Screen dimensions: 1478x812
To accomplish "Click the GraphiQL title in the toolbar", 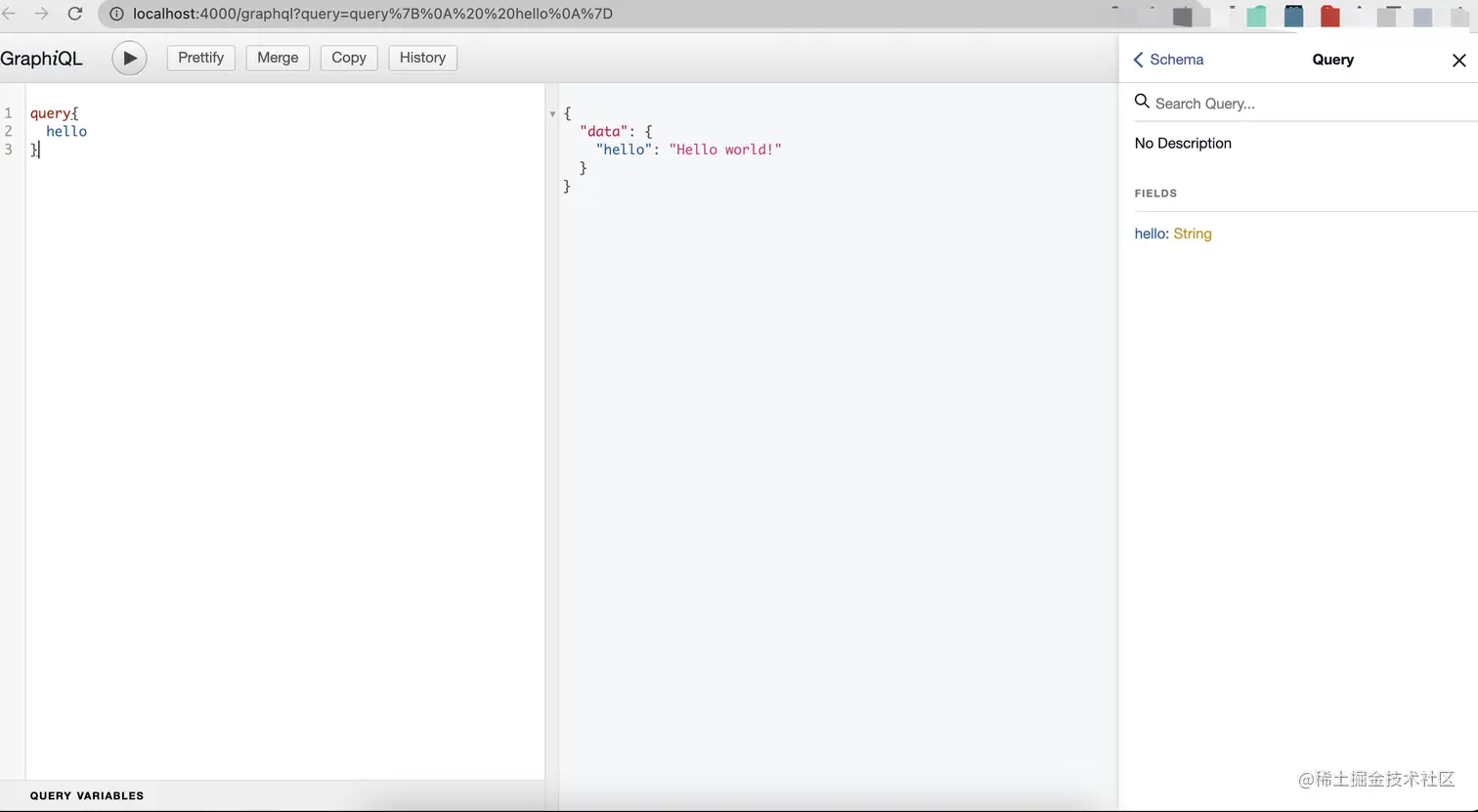I will (x=41, y=59).
